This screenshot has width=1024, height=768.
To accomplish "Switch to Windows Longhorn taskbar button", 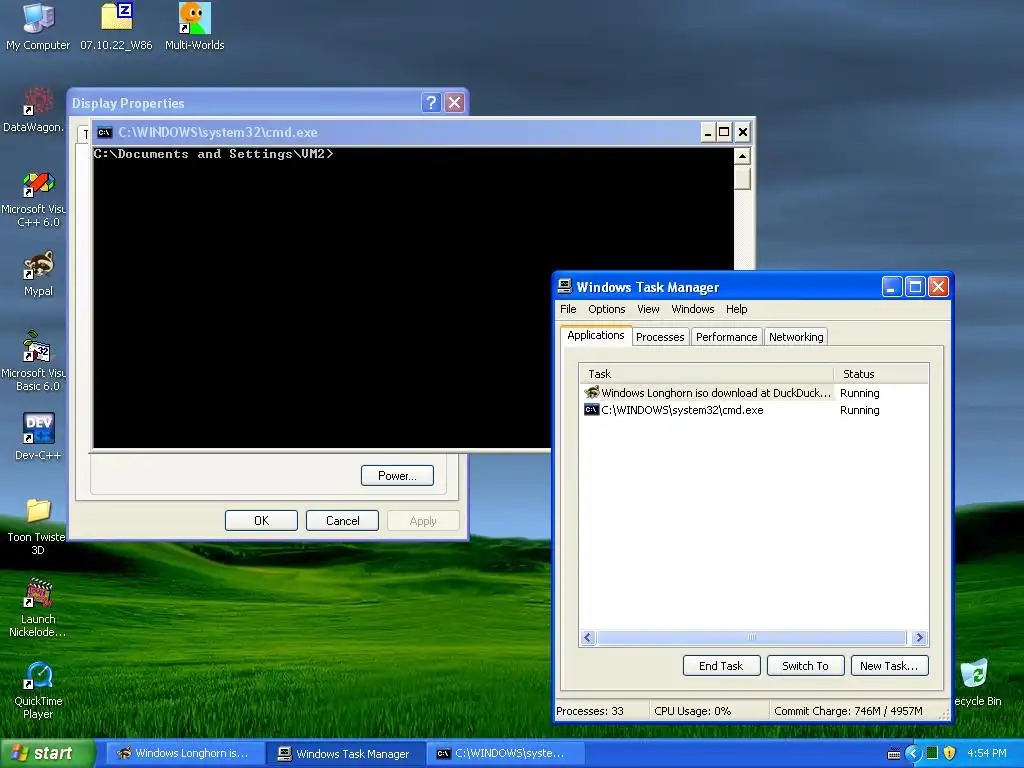I will tap(184, 753).
